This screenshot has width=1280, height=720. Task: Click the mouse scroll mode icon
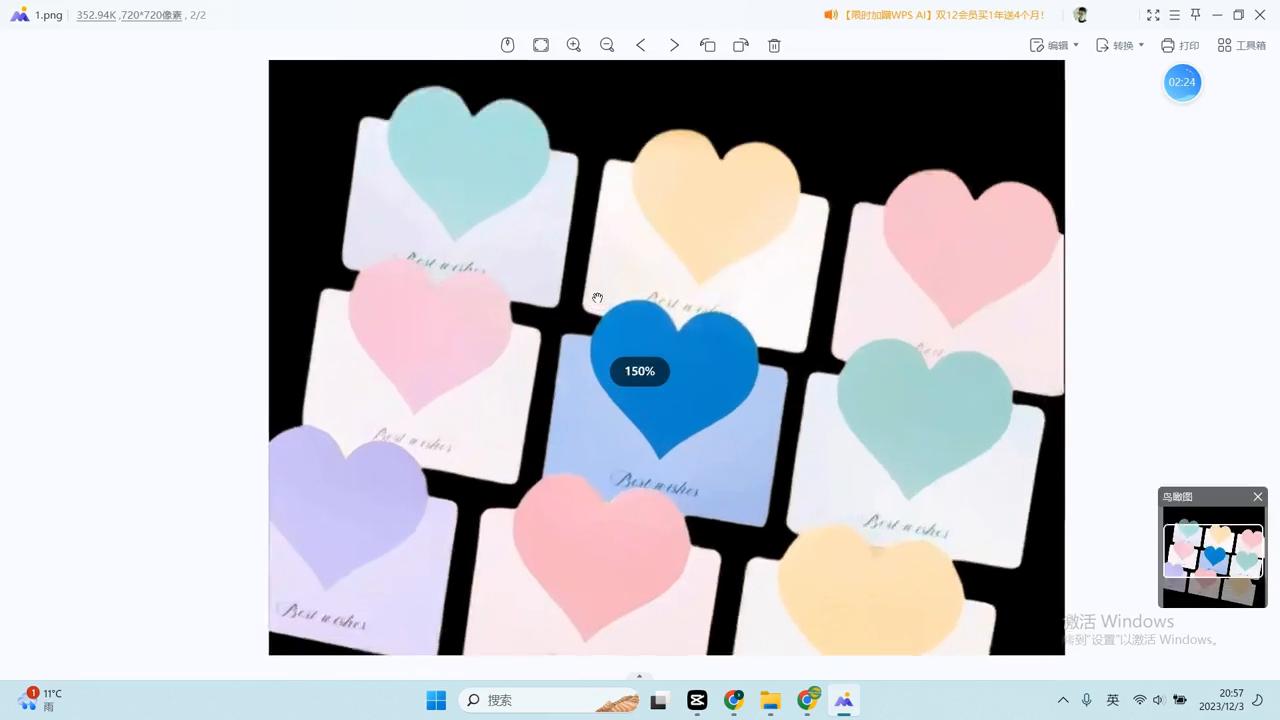click(x=507, y=45)
